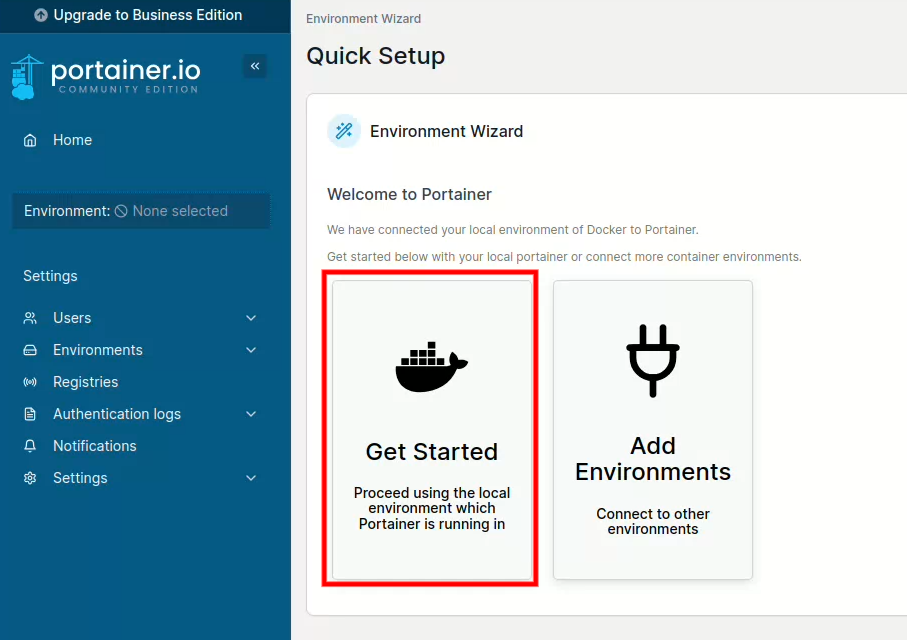Click the Portainer logo in the sidebar

(x=105, y=76)
